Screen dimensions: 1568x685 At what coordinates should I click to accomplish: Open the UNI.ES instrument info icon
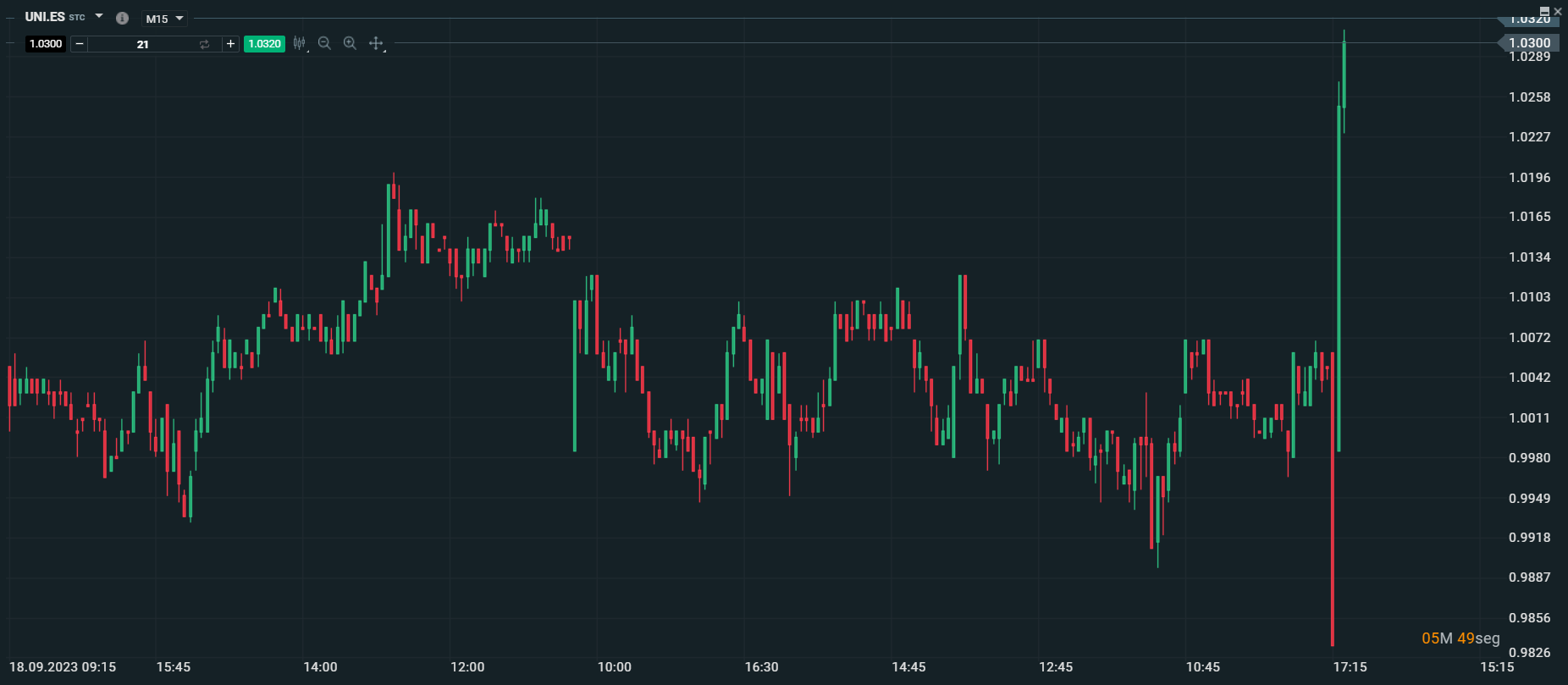coord(122,18)
